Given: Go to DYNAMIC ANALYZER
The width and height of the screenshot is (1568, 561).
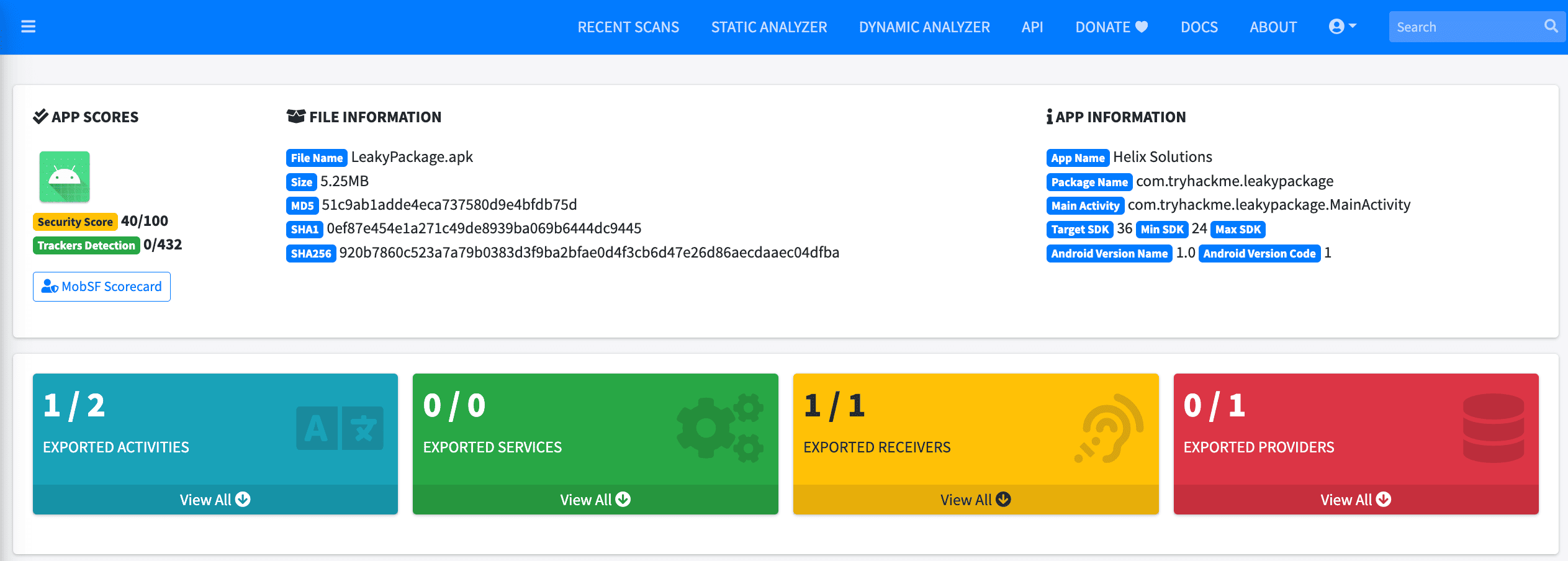Looking at the screenshot, I should click(924, 27).
